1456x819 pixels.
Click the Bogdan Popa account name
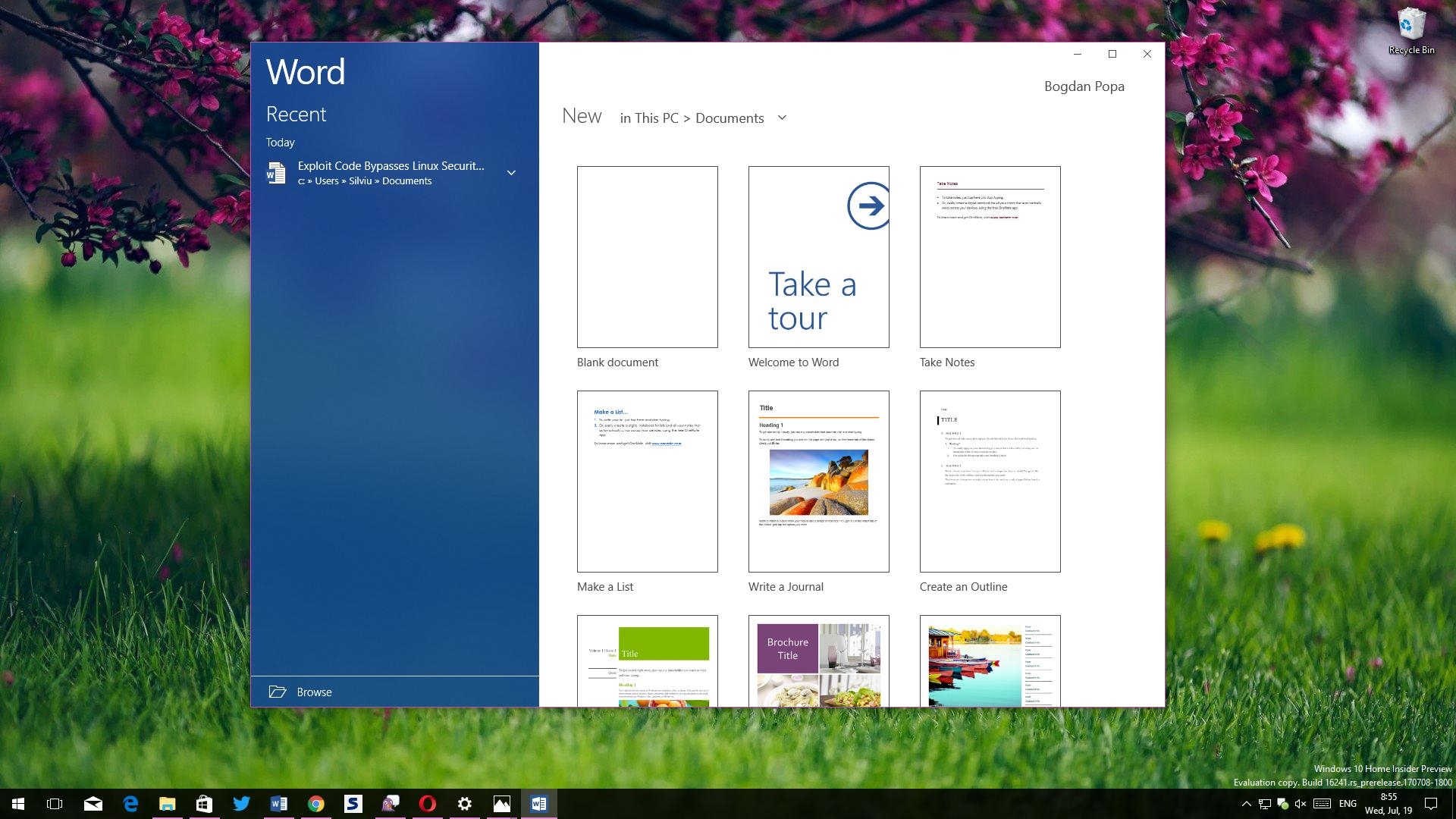(1084, 86)
